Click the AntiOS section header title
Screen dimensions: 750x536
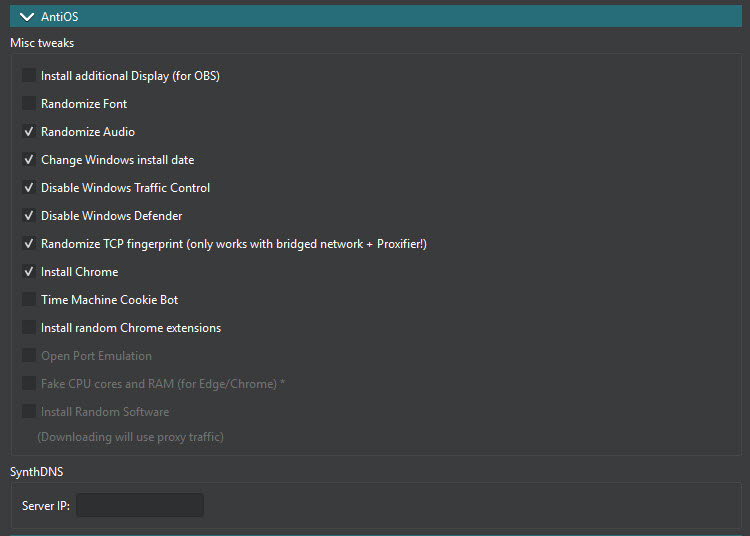tap(59, 16)
